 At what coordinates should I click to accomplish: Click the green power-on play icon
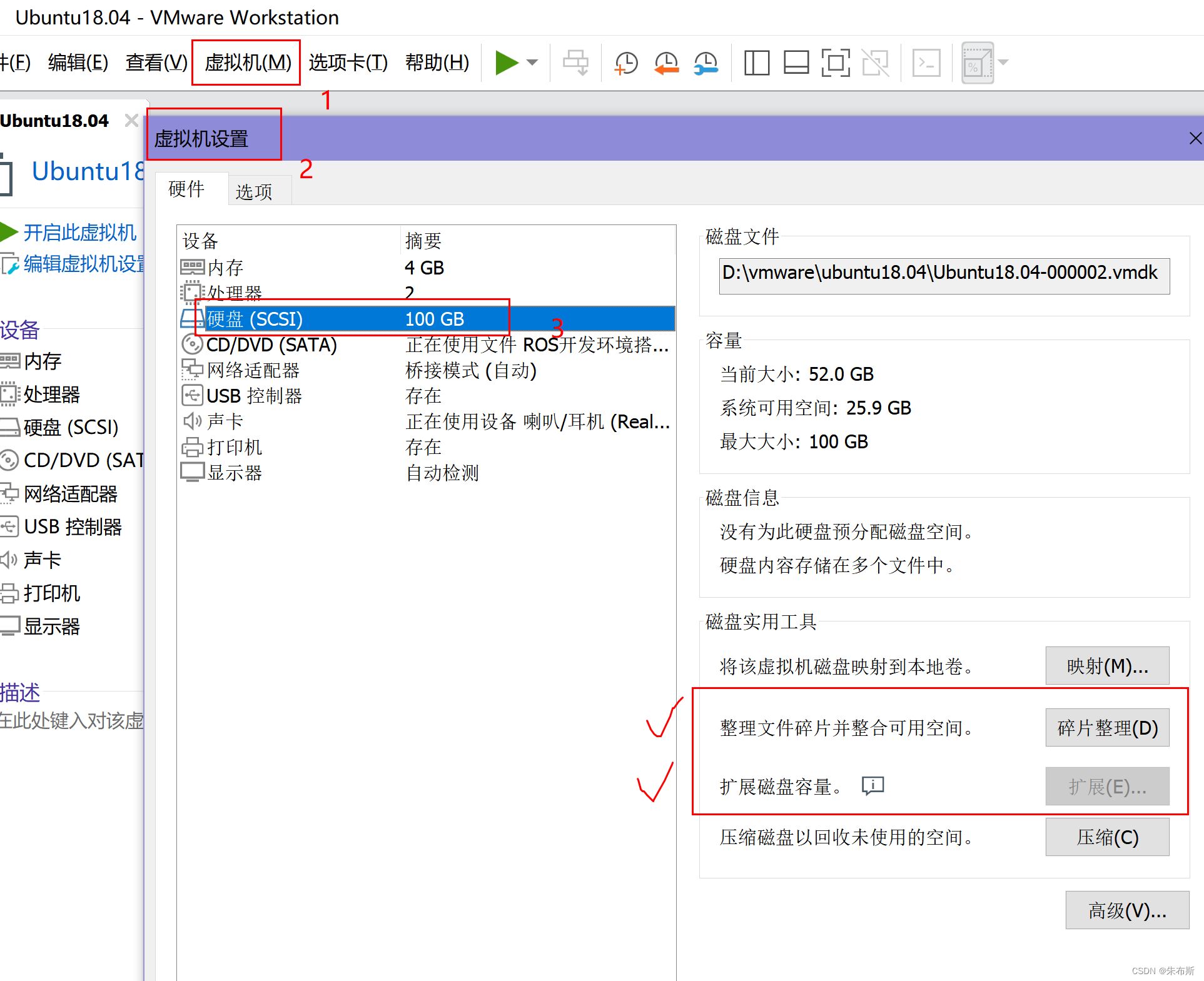(506, 63)
